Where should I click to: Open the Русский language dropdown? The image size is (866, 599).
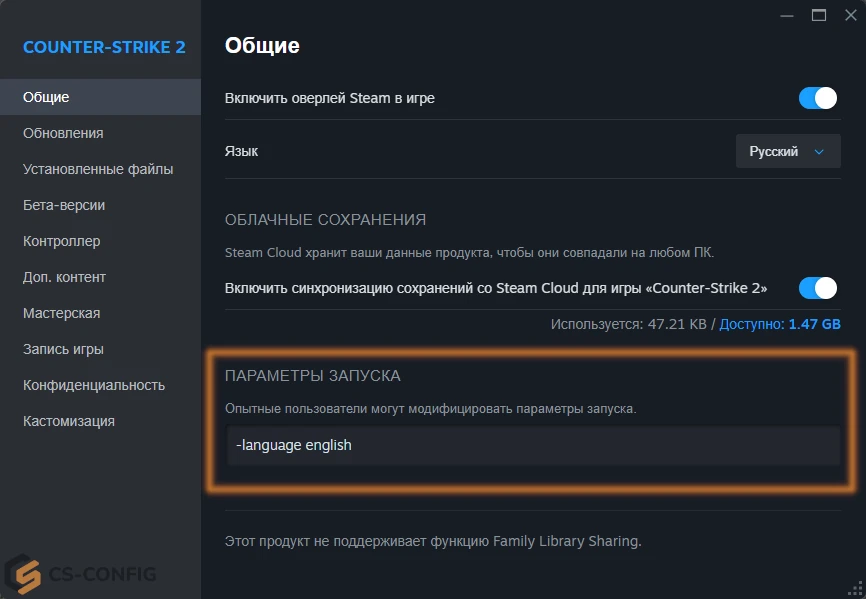tap(788, 151)
